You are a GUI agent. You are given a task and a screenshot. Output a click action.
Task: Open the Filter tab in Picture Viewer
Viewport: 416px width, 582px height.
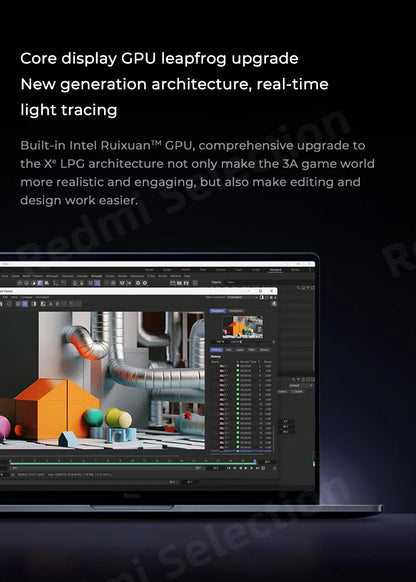(x=252, y=350)
